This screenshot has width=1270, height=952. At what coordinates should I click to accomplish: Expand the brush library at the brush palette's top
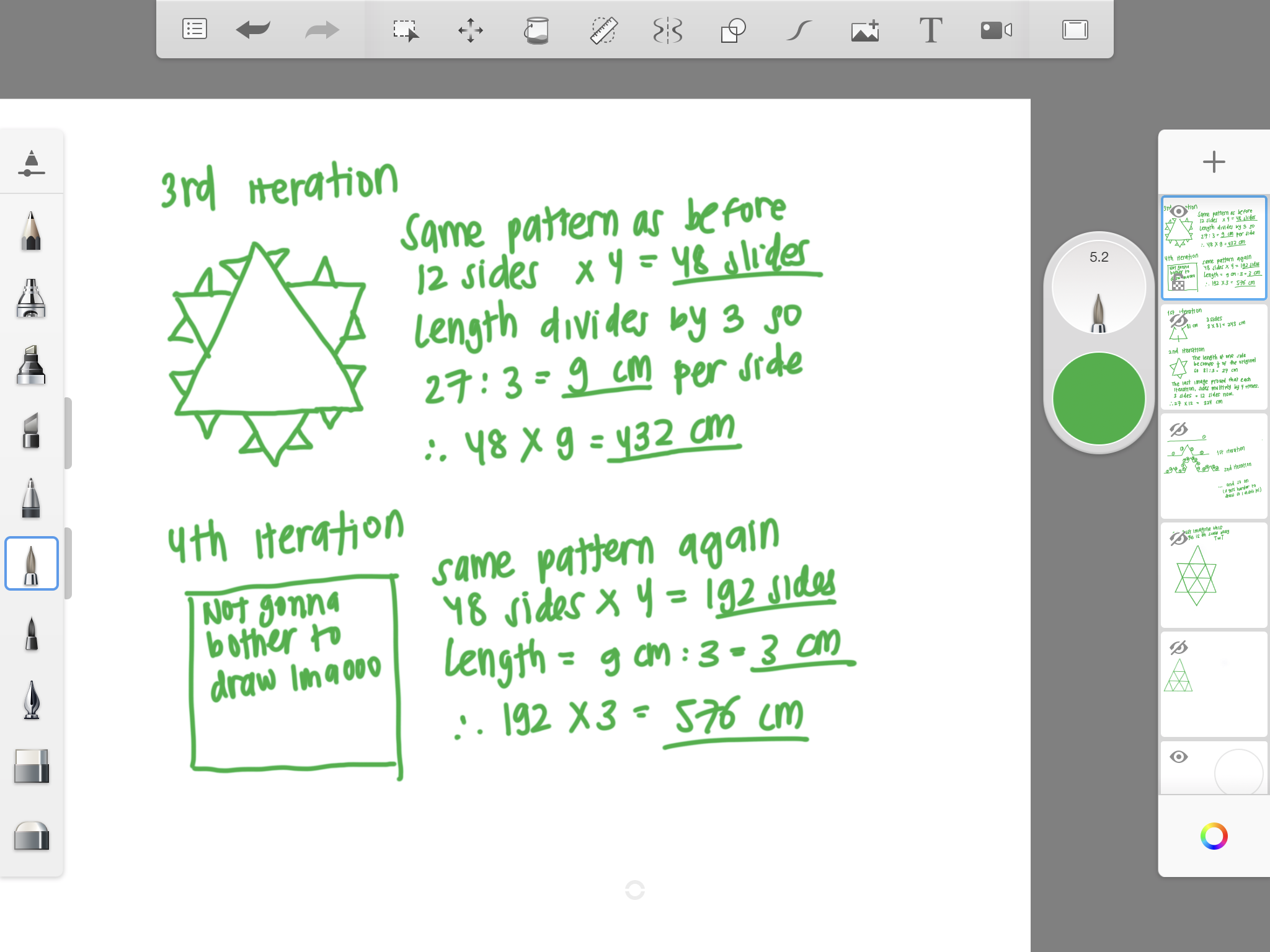[x=31, y=164]
